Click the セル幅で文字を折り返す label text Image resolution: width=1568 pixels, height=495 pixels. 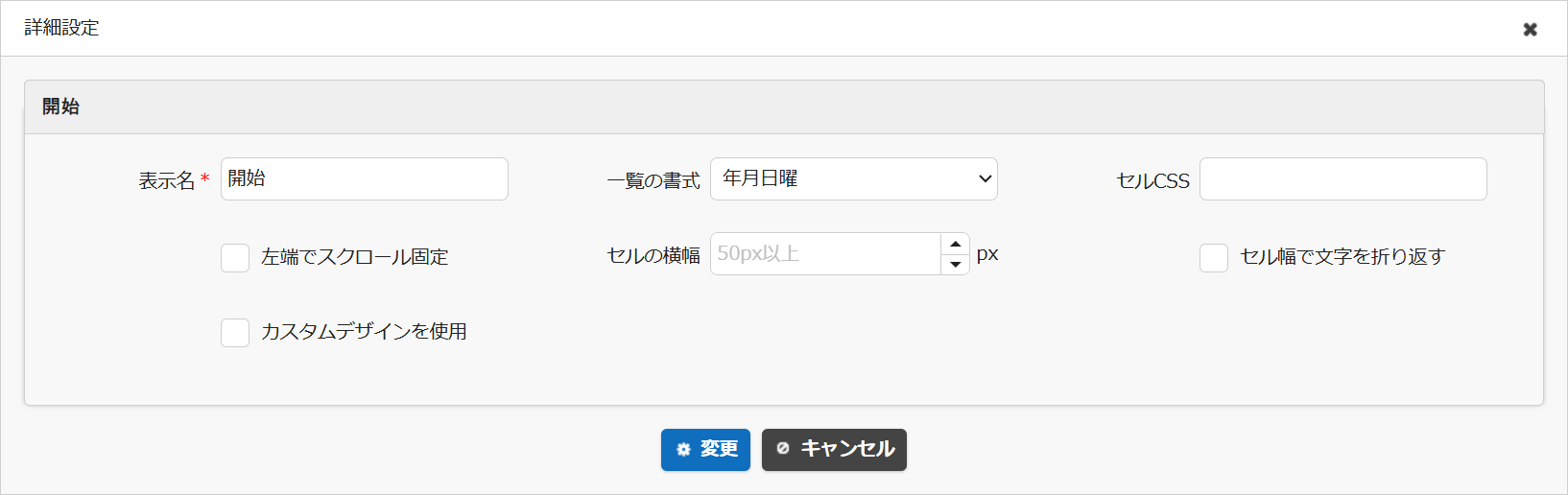[x=1342, y=257]
